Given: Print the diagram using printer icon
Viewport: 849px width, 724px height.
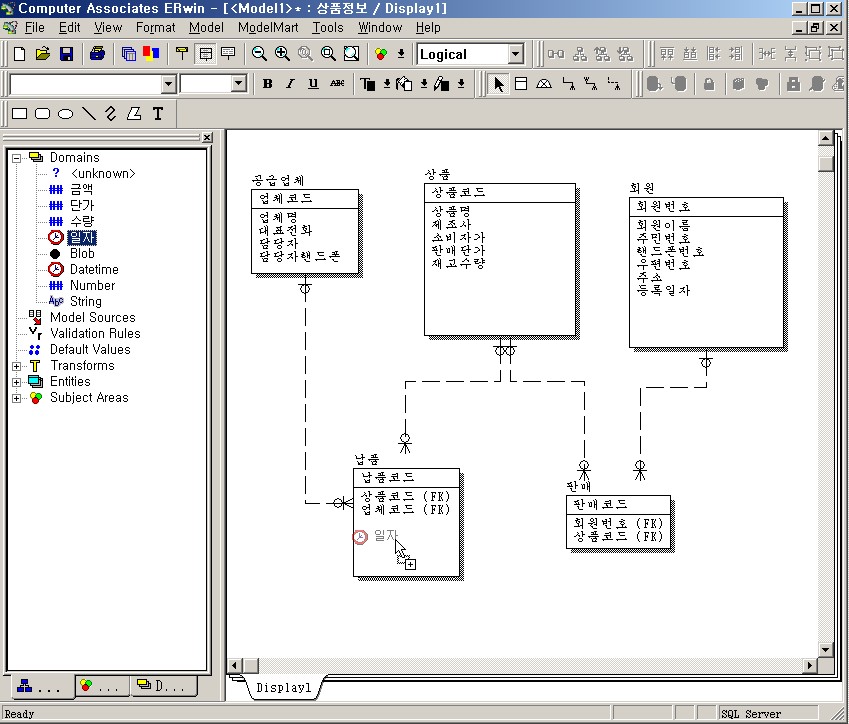Looking at the screenshot, I should pos(97,54).
